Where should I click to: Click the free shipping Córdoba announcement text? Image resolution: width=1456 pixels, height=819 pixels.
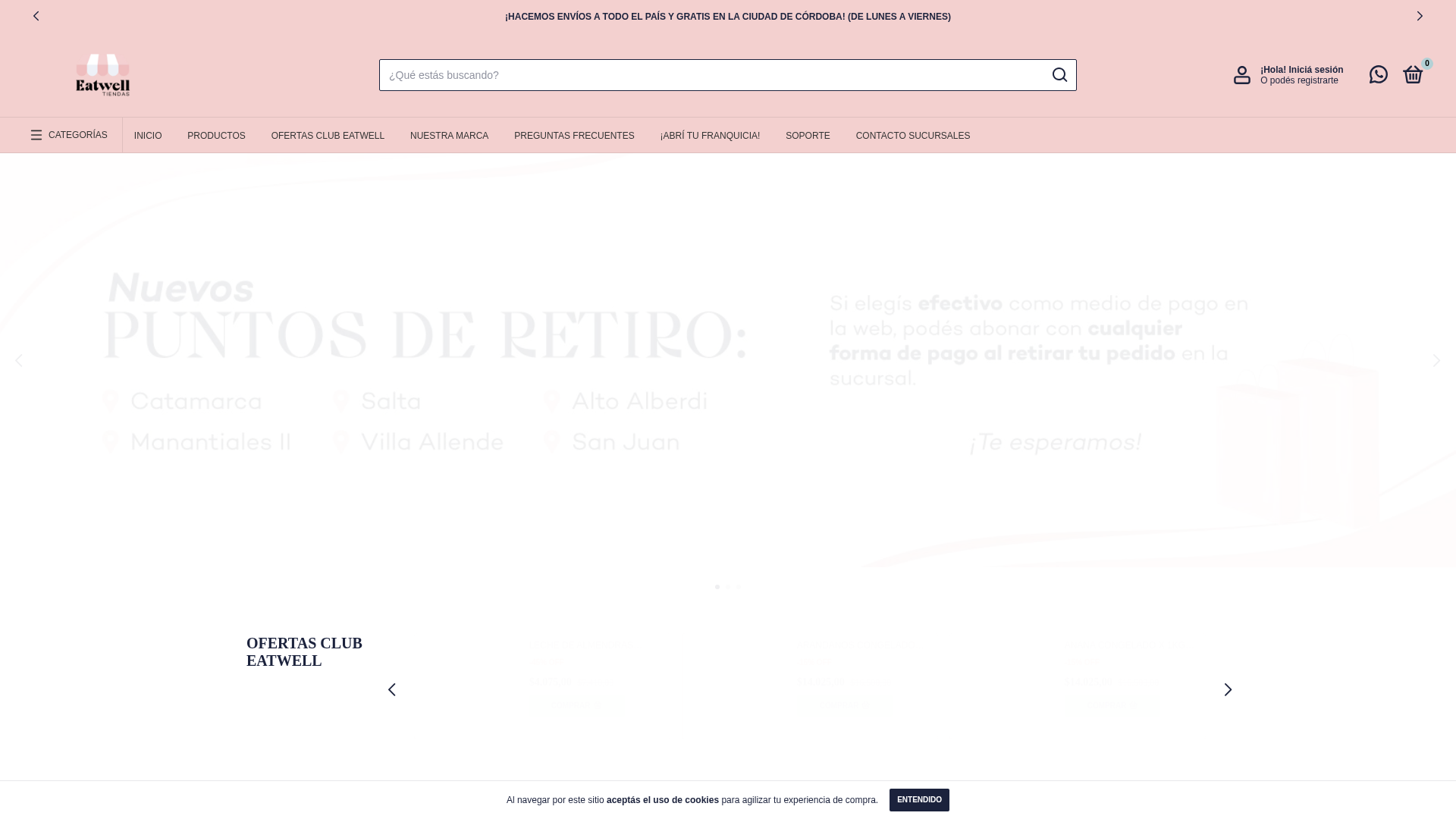(728, 17)
